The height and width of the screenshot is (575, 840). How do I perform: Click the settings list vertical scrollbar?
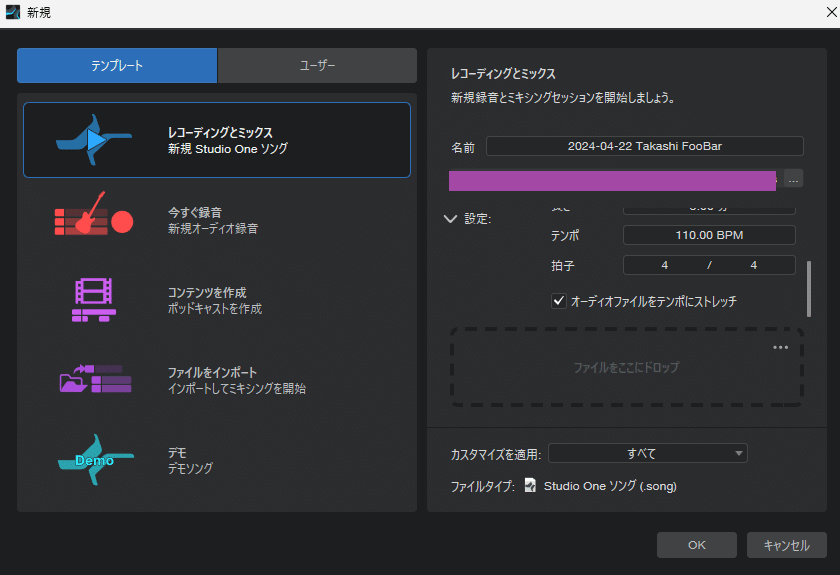(808, 289)
